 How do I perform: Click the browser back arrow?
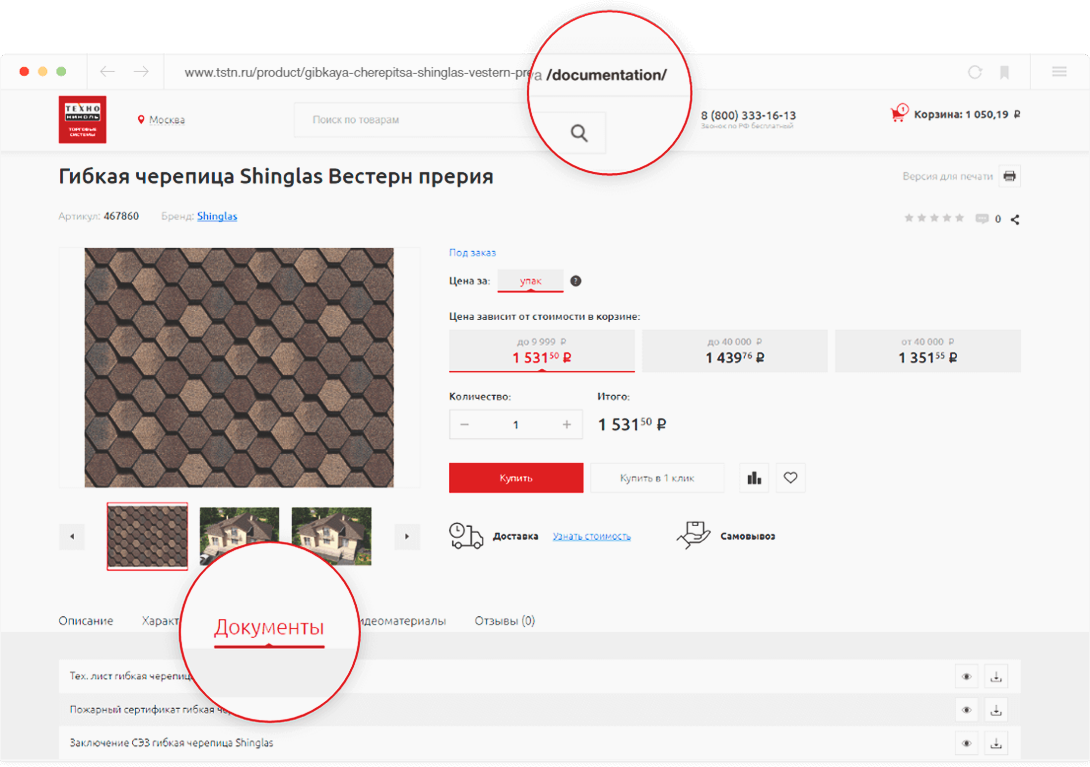[107, 72]
